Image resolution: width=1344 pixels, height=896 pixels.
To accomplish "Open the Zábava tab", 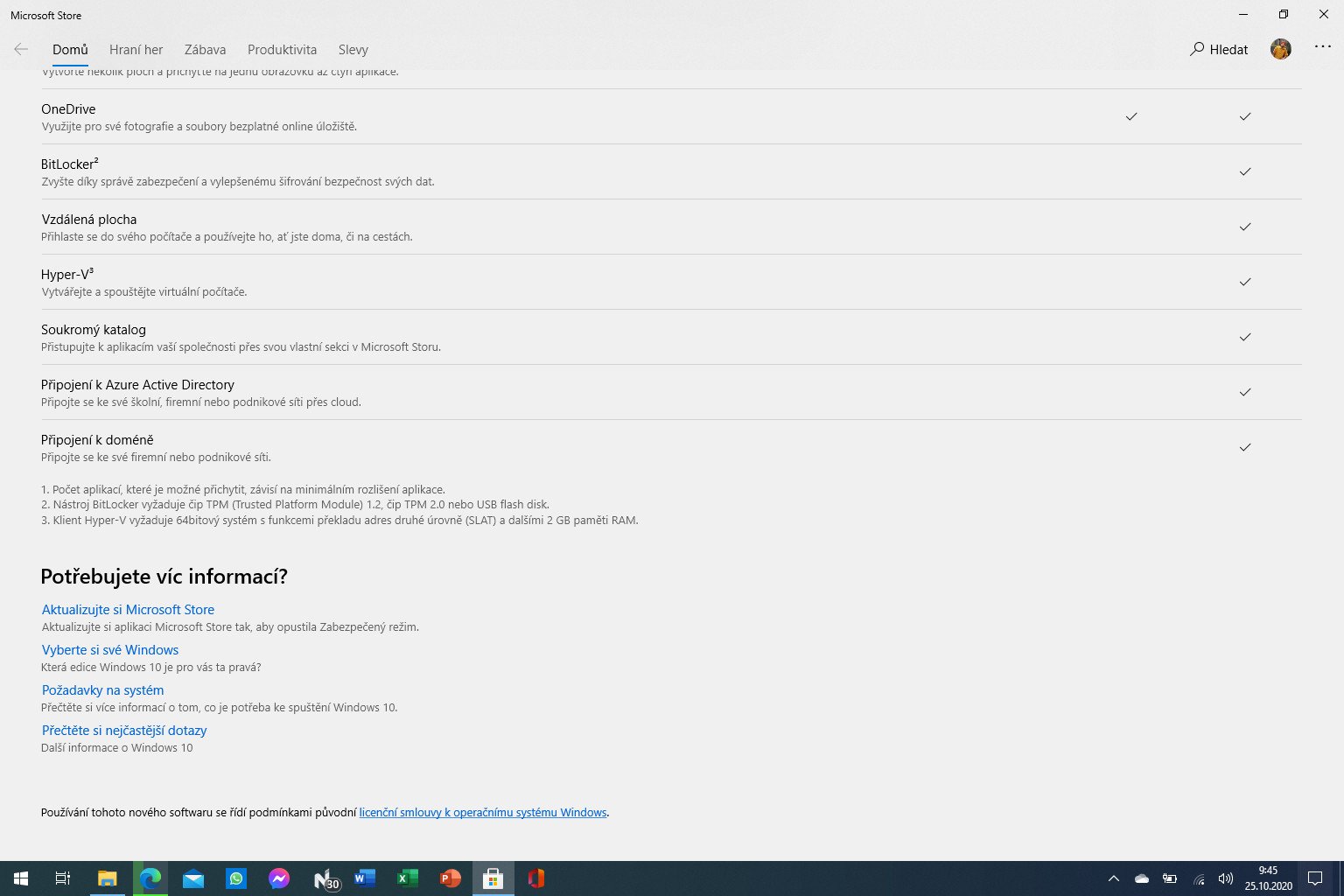I will tap(205, 50).
